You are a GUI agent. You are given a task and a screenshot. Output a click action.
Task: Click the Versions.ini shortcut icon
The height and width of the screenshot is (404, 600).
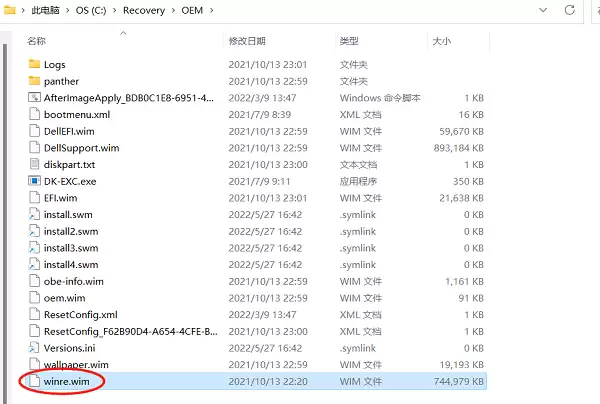pyautogui.click(x=34, y=348)
